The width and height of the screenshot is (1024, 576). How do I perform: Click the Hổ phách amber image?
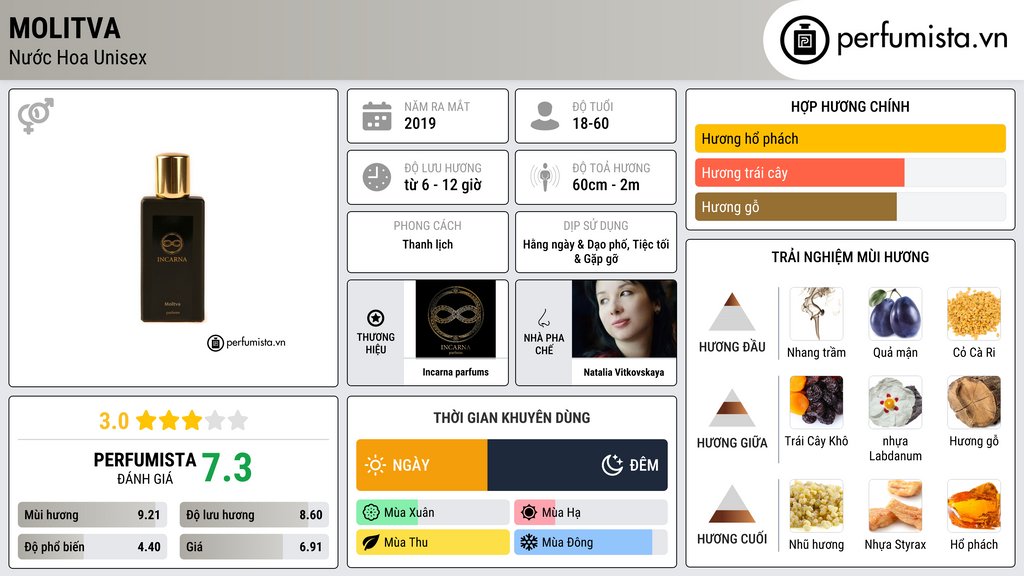[974, 506]
